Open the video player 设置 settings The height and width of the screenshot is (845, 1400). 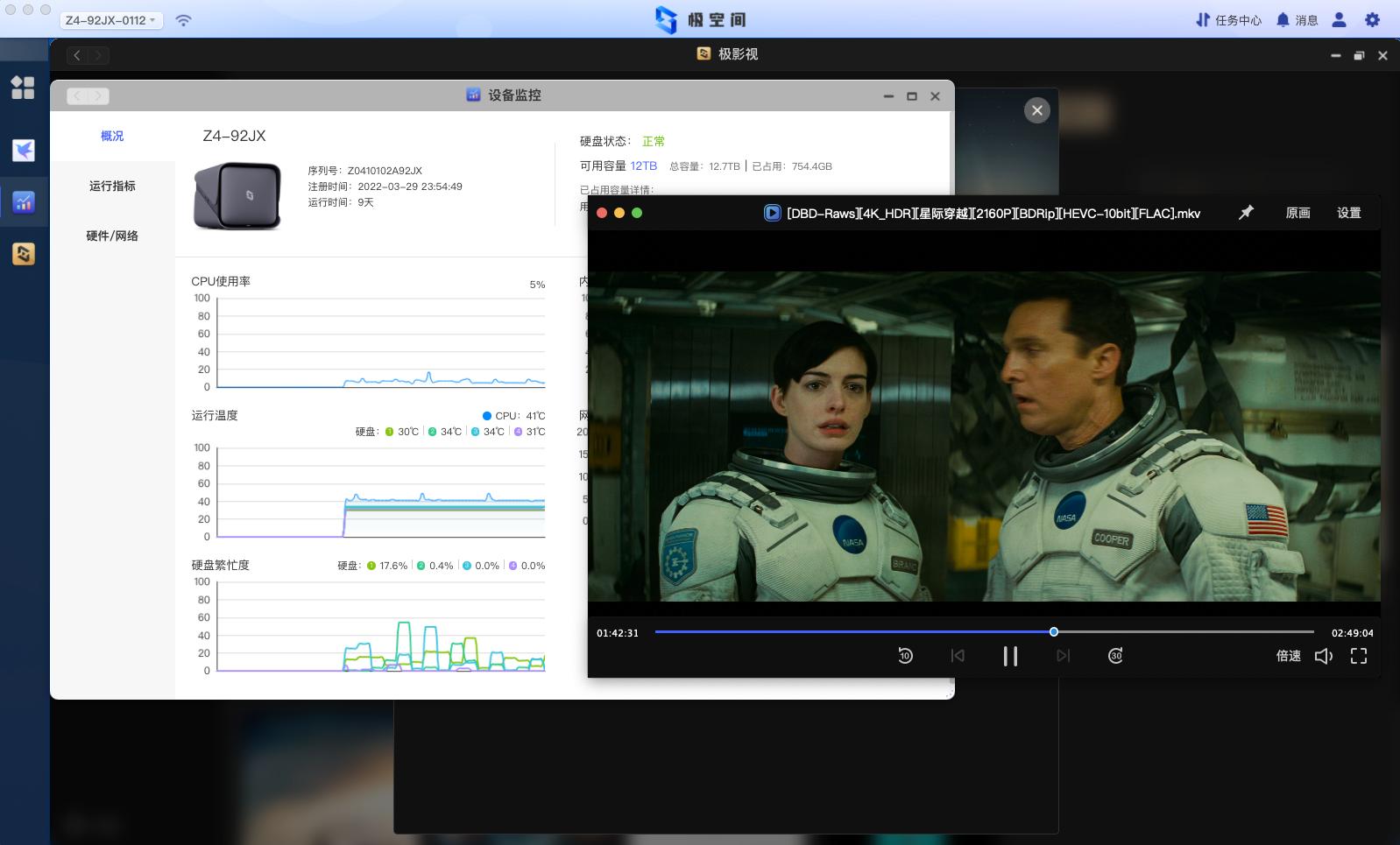point(1348,213)
